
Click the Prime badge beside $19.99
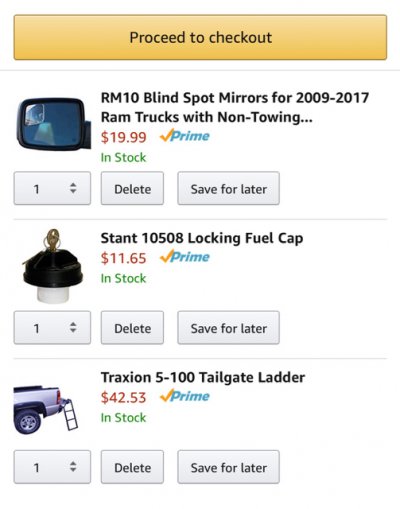coord(185,136)
